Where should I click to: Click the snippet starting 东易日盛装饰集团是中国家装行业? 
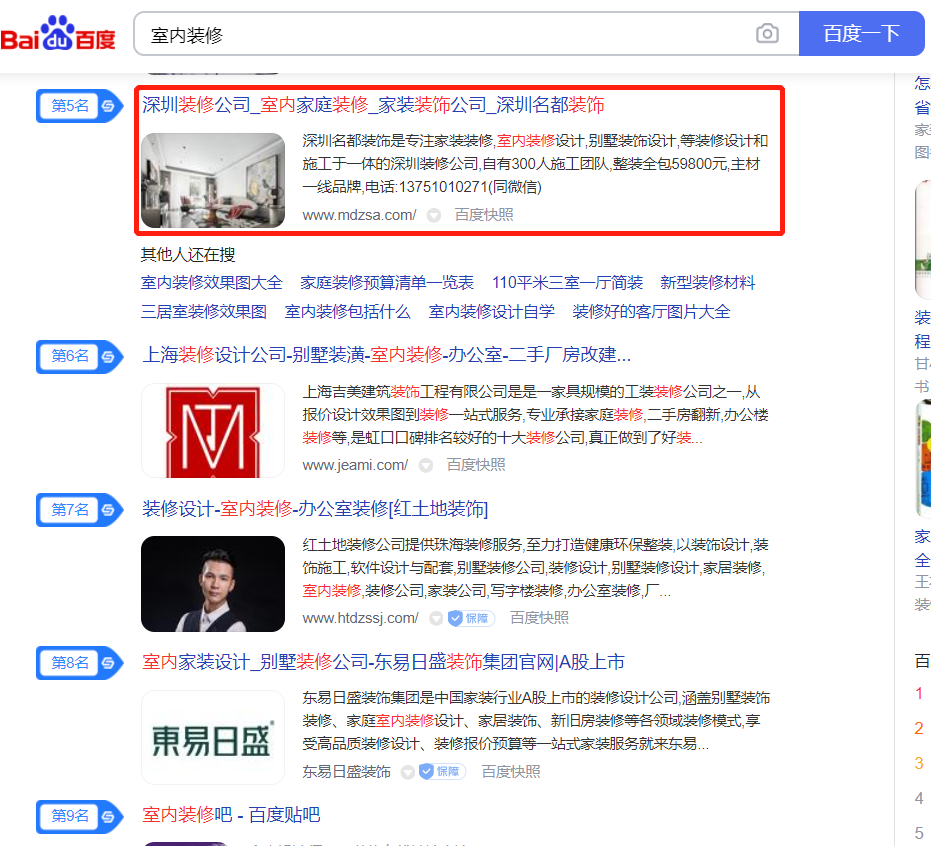(x=536, y=721)
